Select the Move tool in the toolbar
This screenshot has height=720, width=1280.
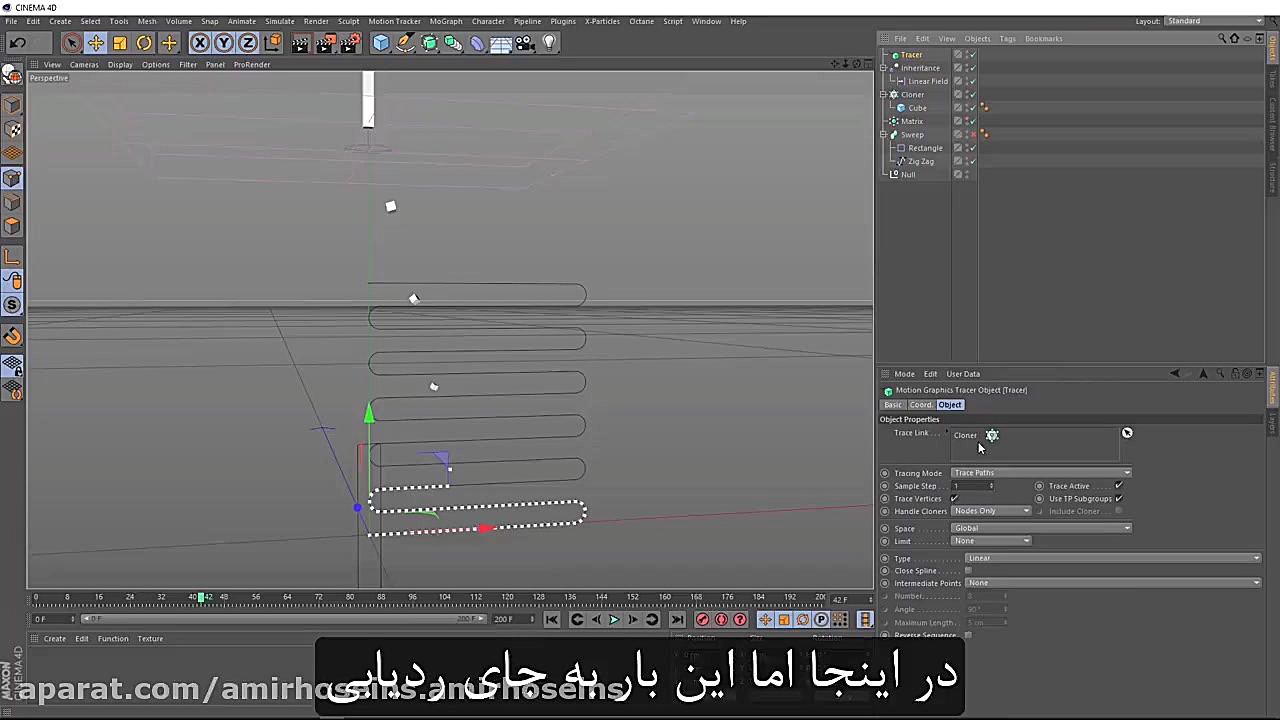tap(95, 42)
